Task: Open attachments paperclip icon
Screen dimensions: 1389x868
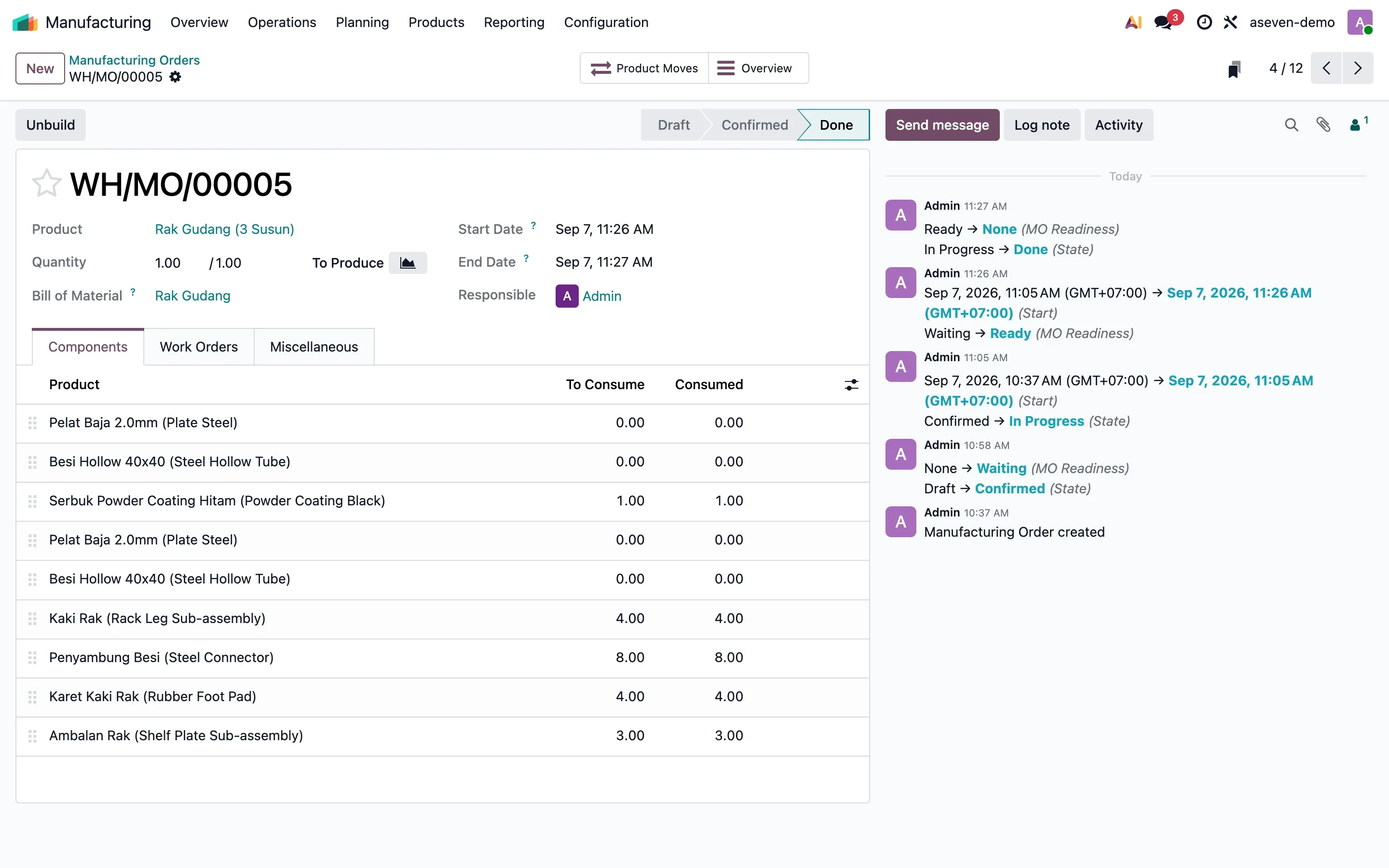Action: (1323, 124)
